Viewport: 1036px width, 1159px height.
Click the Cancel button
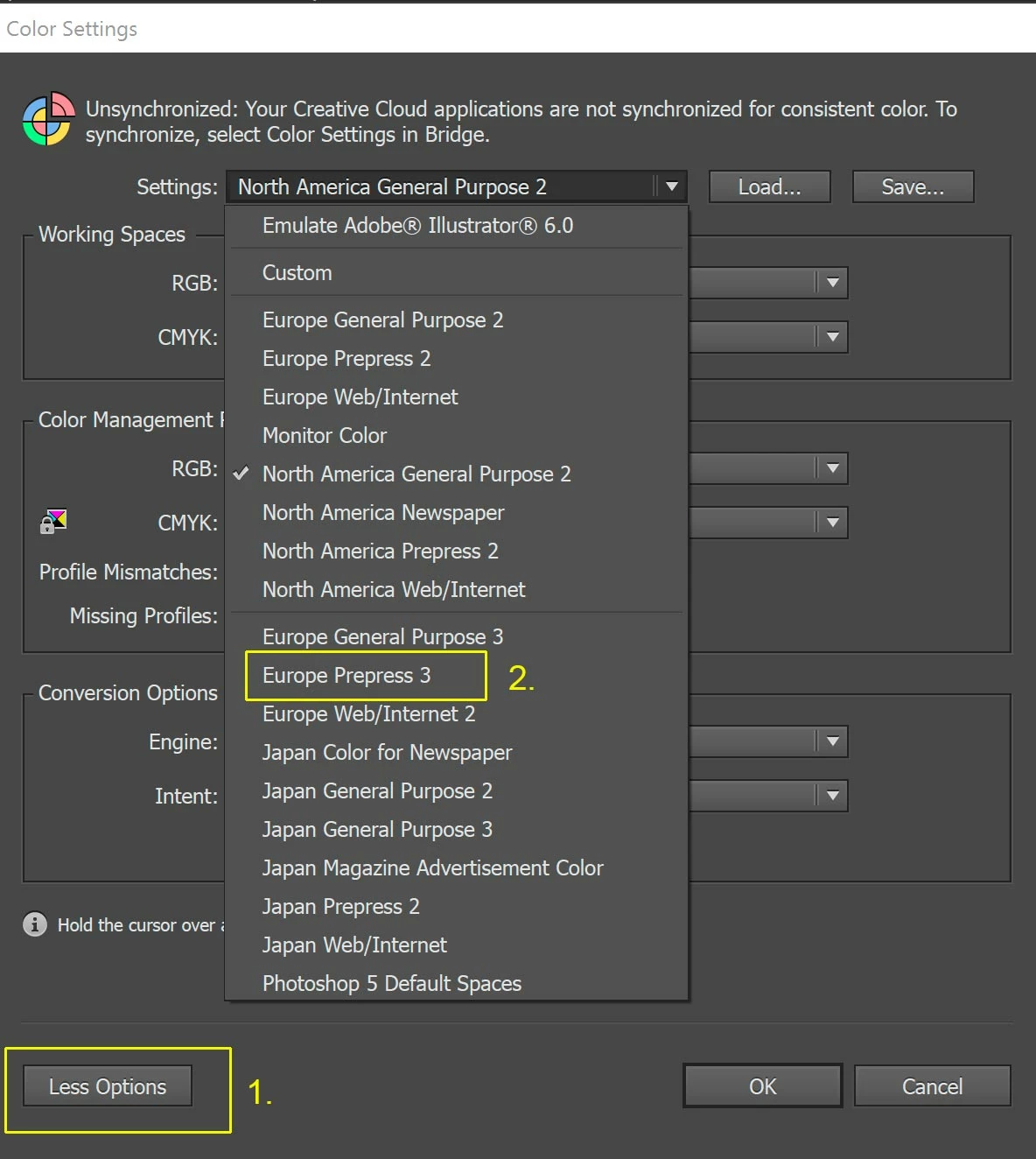pos(932,1086)
